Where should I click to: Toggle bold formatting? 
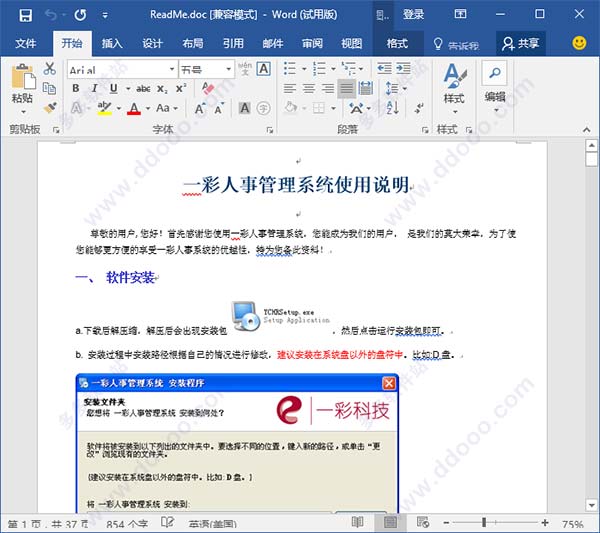click(76, 88)
